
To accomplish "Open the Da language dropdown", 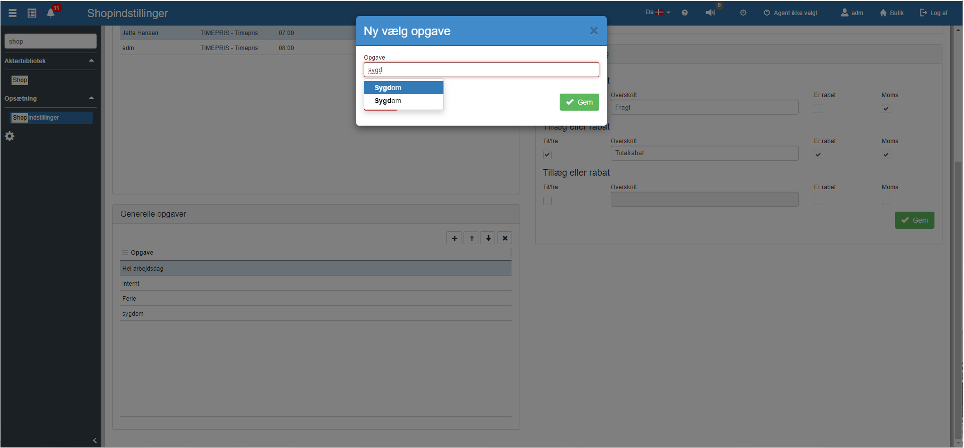I will (x=657, y=12).
